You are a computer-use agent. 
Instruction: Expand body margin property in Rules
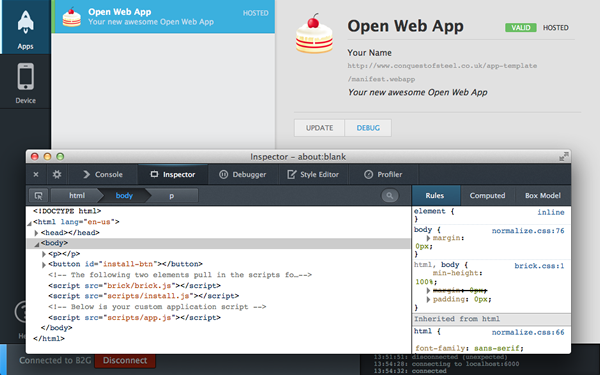point(429,238)
